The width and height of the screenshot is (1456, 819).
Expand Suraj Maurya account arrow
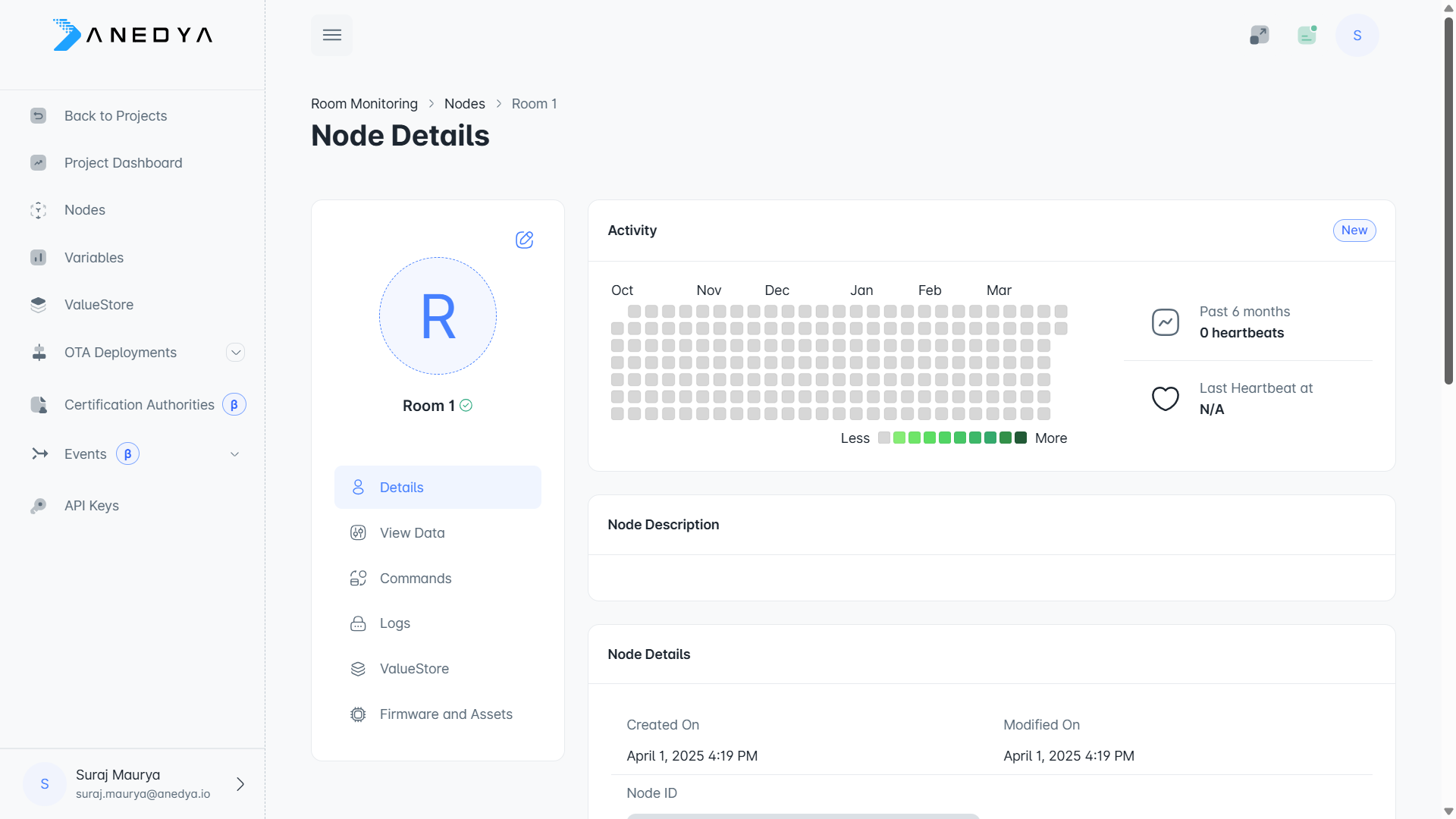click(240, 784)
